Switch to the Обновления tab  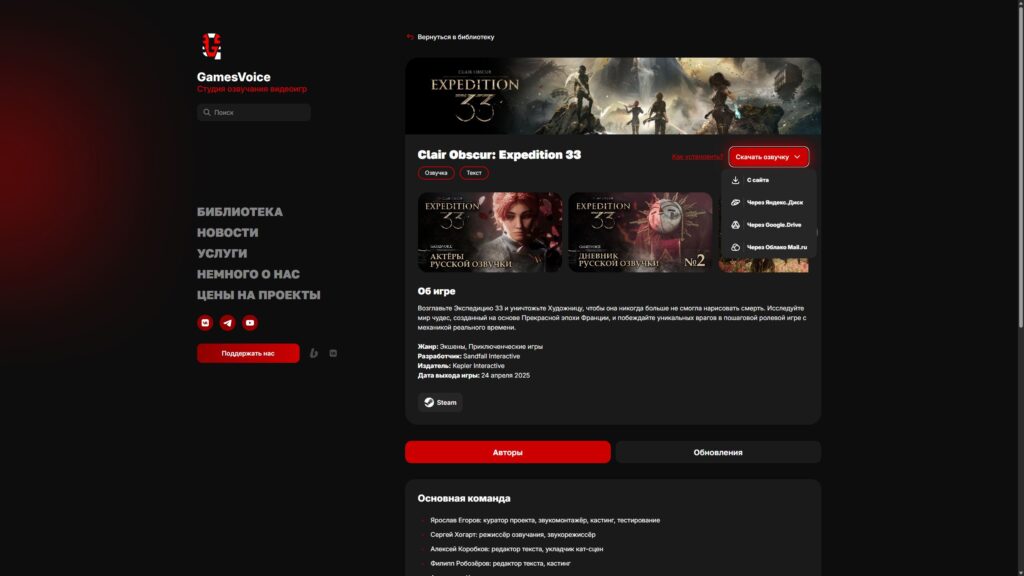(718, 452)
